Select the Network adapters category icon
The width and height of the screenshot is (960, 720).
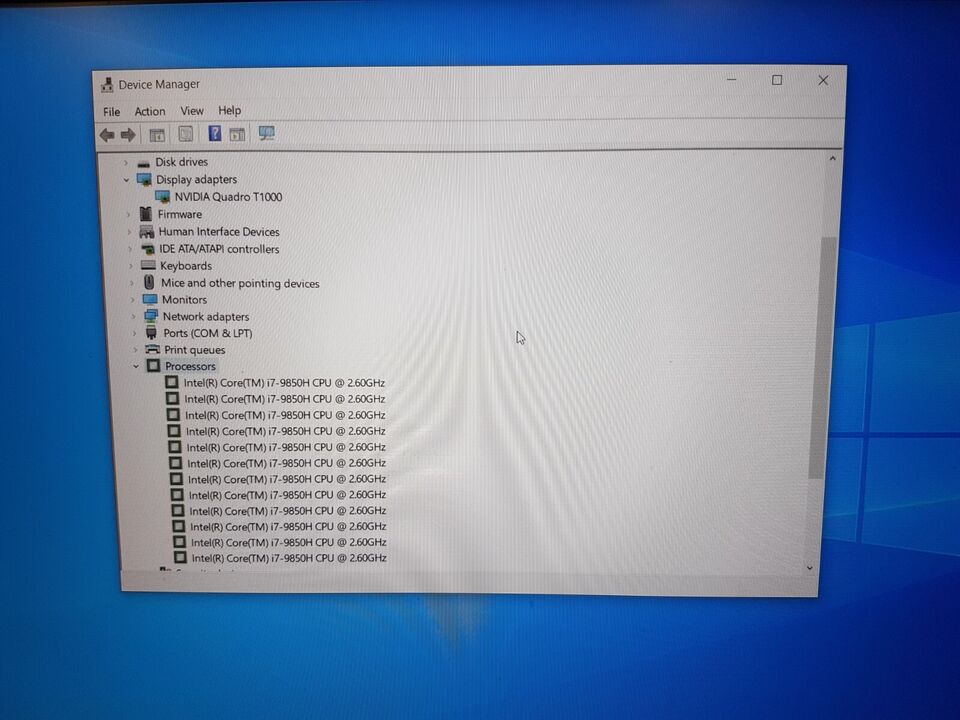151,317
